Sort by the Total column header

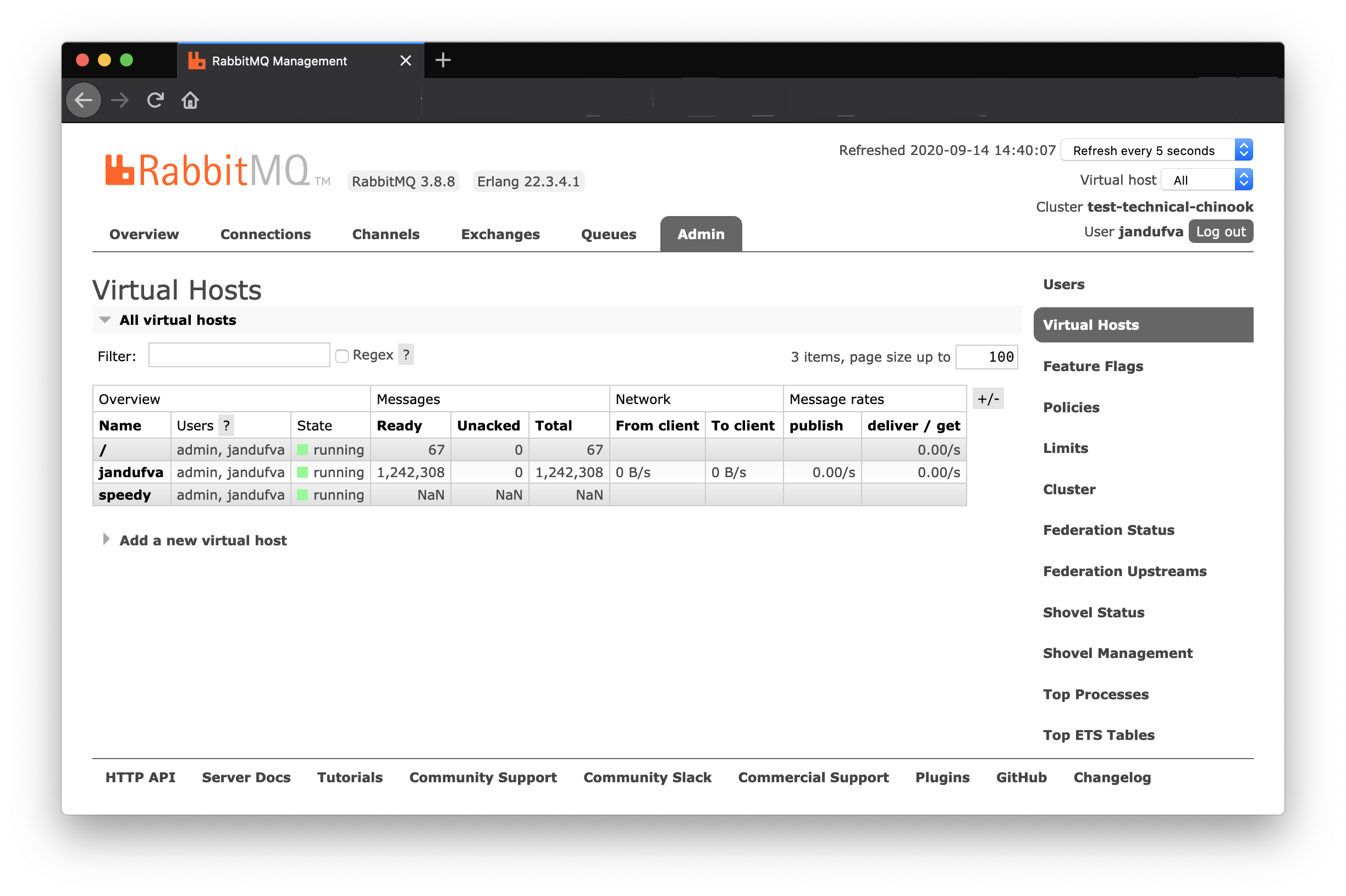point(553,425)
